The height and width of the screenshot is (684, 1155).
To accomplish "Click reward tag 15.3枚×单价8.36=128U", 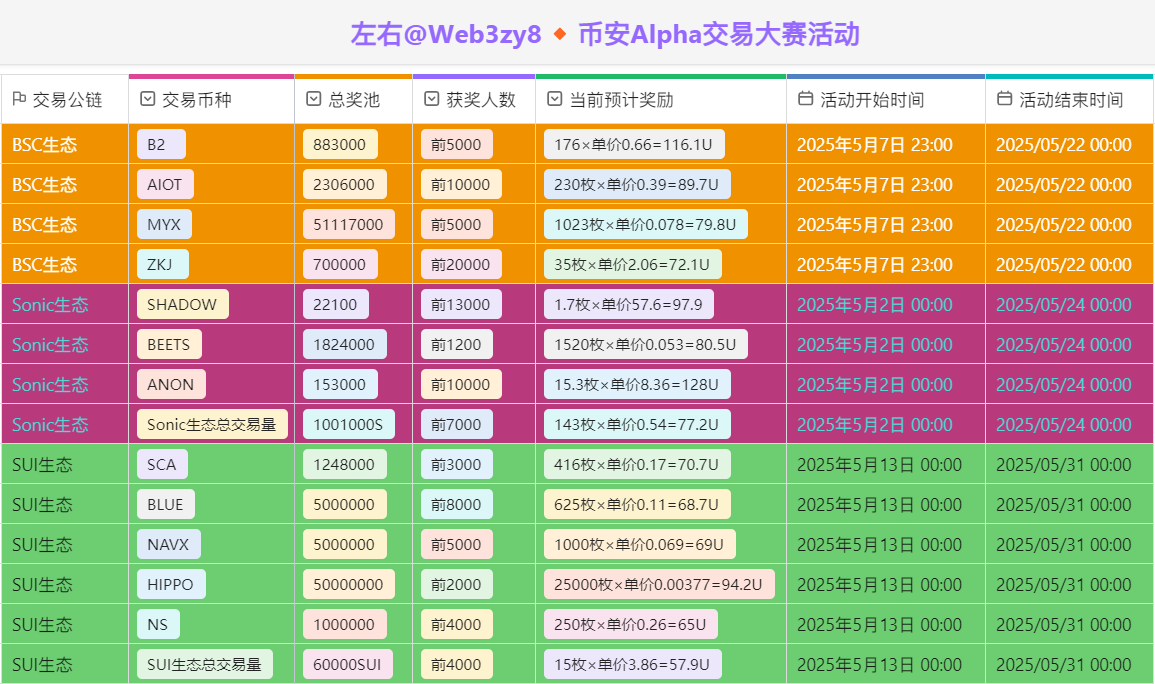I will click(637, 384).
